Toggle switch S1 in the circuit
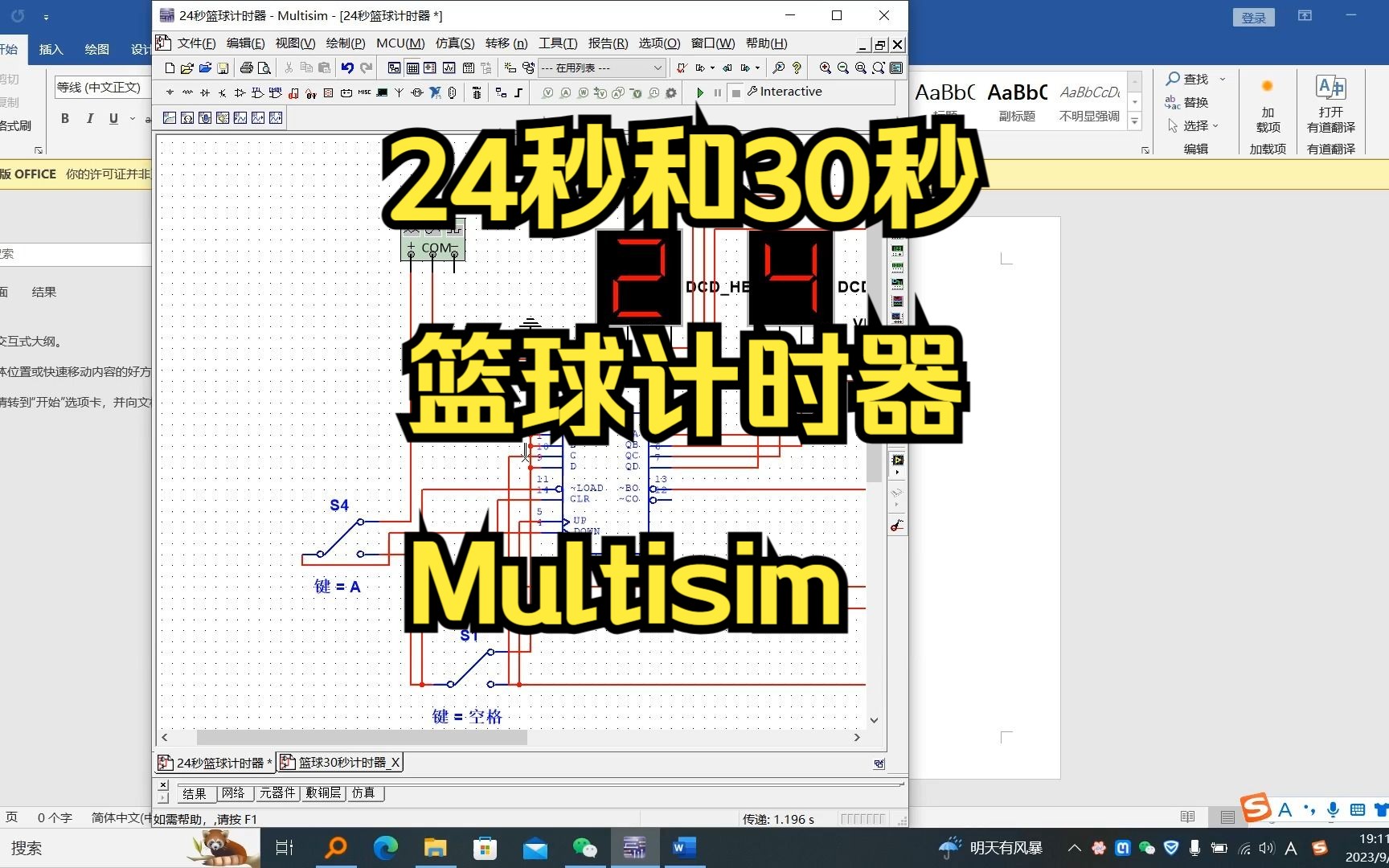Viewport: 1389px width, 868px height. pyautogui.click(x=470, y=668)
